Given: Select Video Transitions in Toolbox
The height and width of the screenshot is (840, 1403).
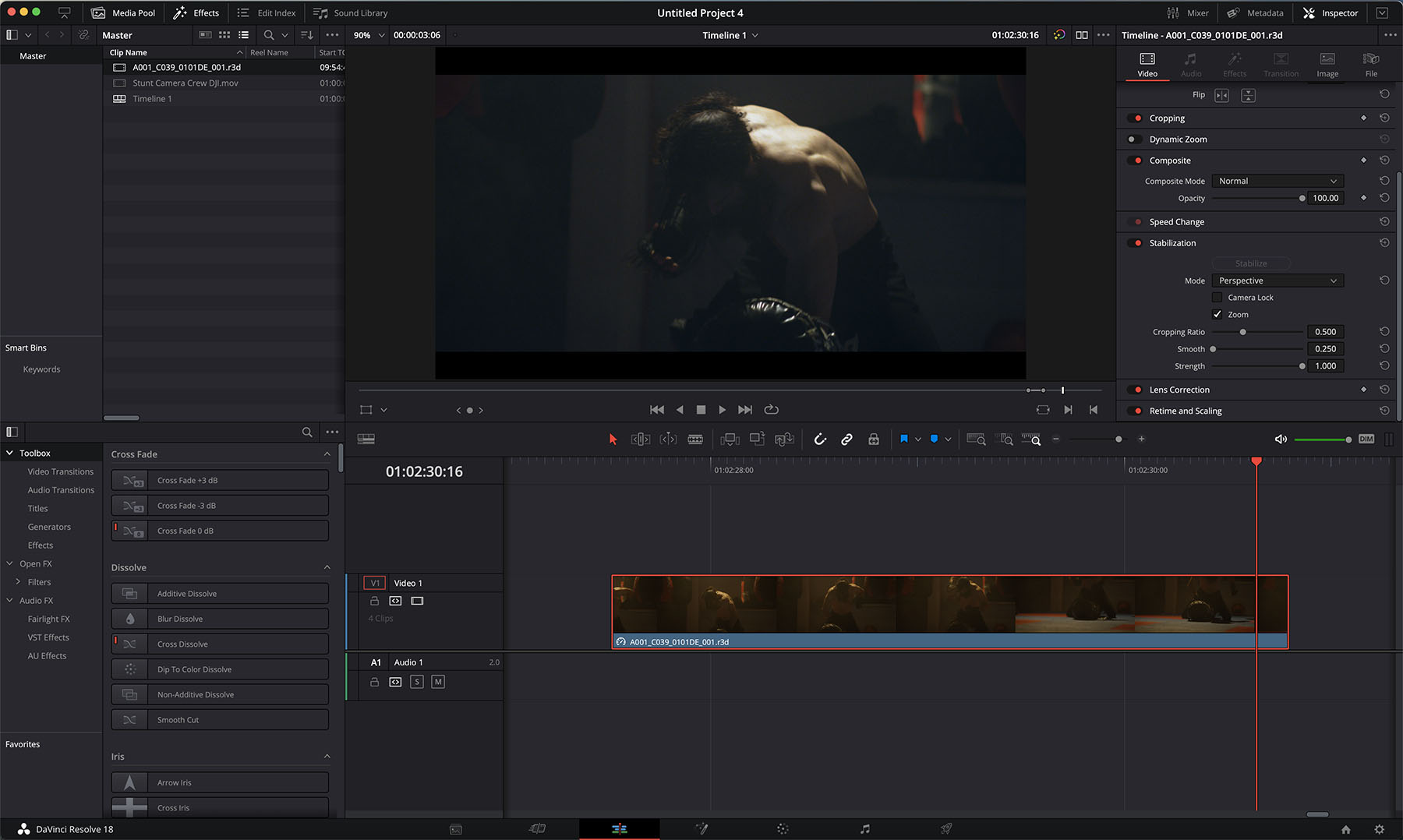Looking at the screenshot, I should [x=60, y=471].
